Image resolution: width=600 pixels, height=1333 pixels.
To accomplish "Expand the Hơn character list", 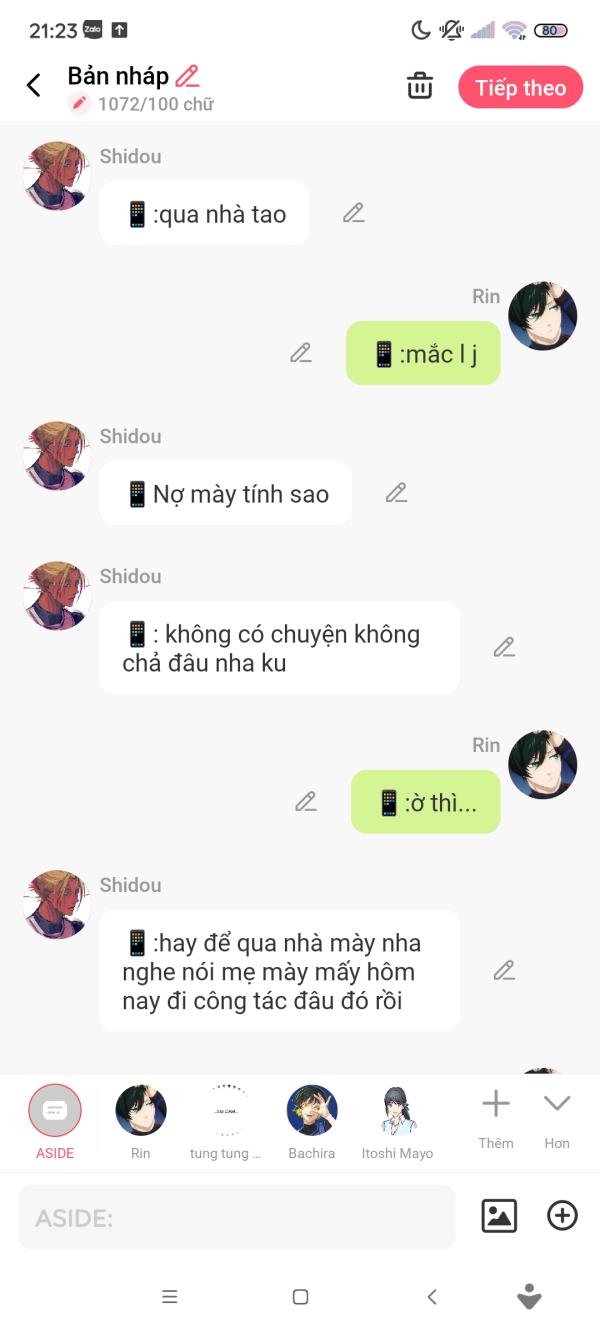I will coord(557,1120).
